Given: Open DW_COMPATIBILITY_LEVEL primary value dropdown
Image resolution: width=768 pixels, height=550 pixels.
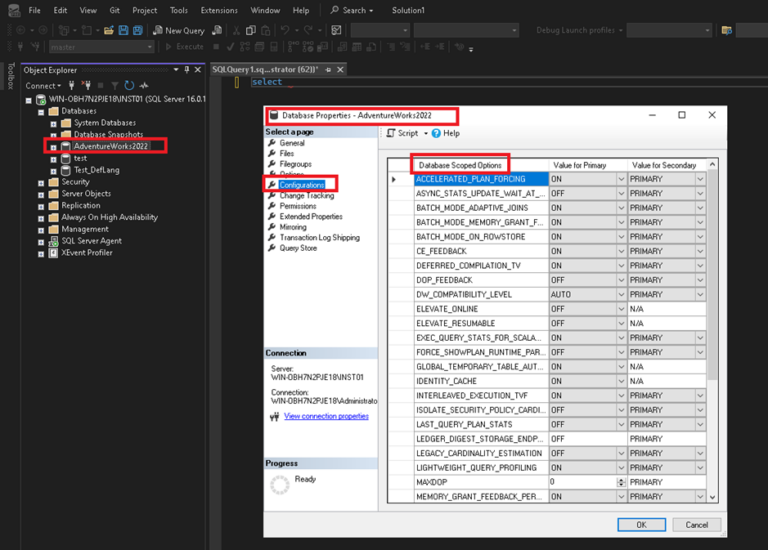Looking at the screenshot, I should 620,294.
